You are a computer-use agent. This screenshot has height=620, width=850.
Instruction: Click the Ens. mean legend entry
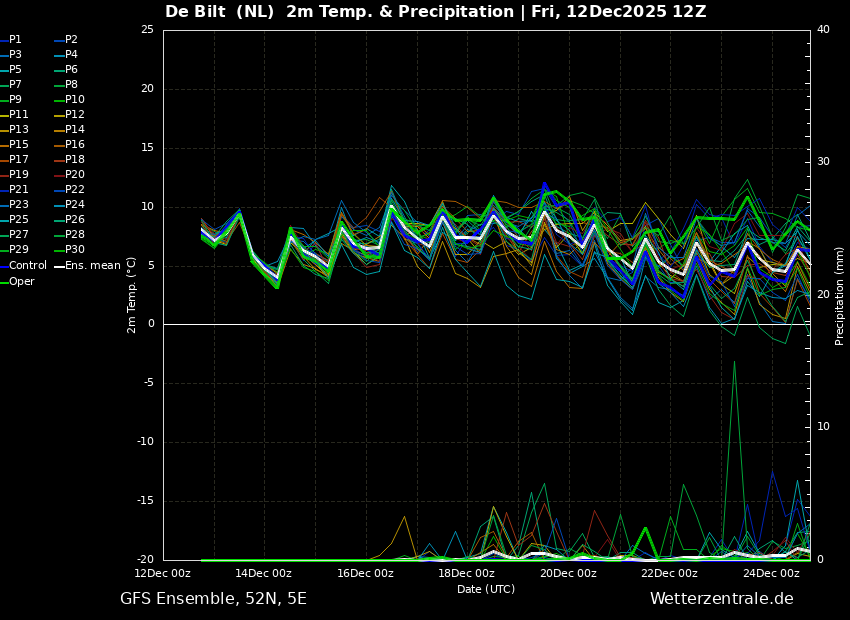coord(88,266)
